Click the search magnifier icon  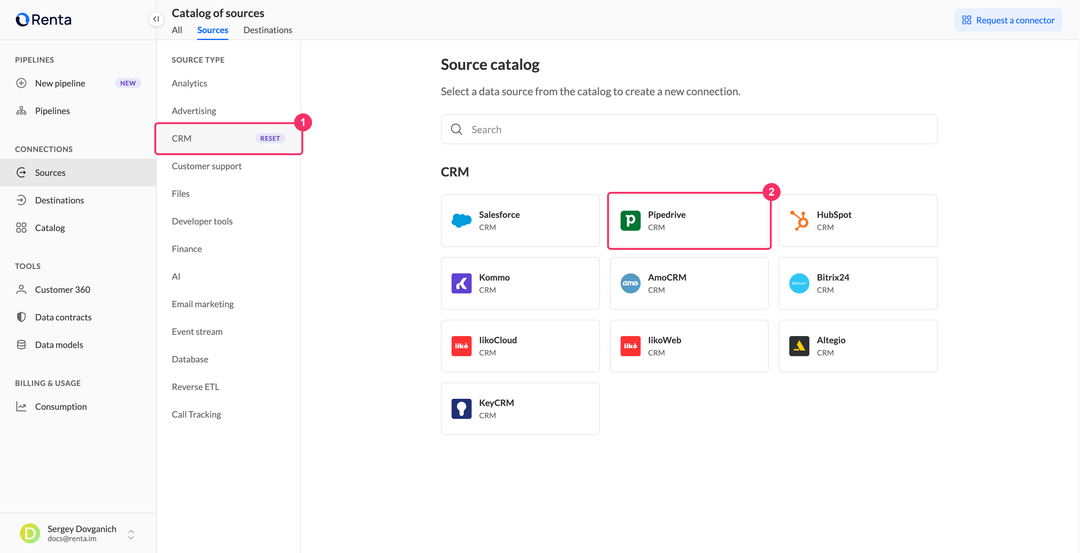coord(456,129)
